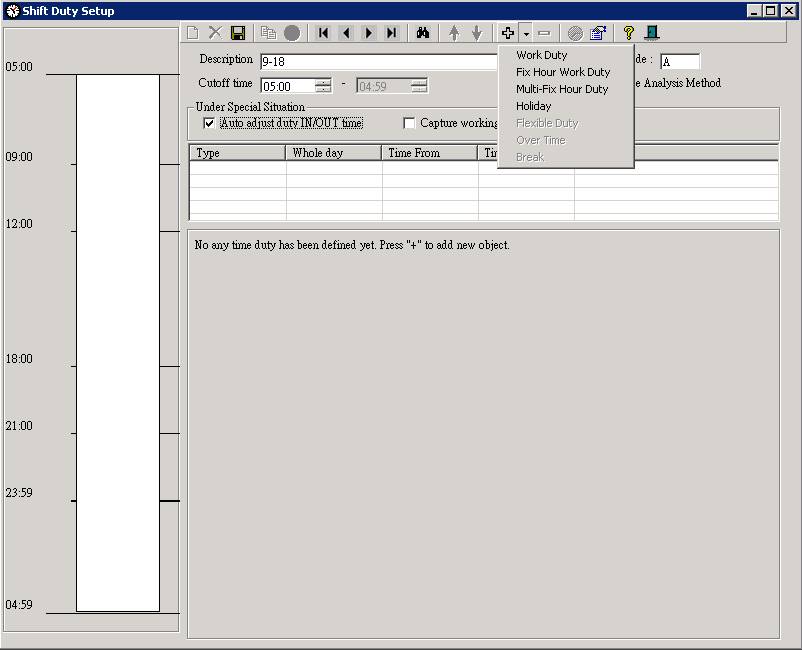Select Holiday from the add menu

pyautogui.click(x=533, y=106)
